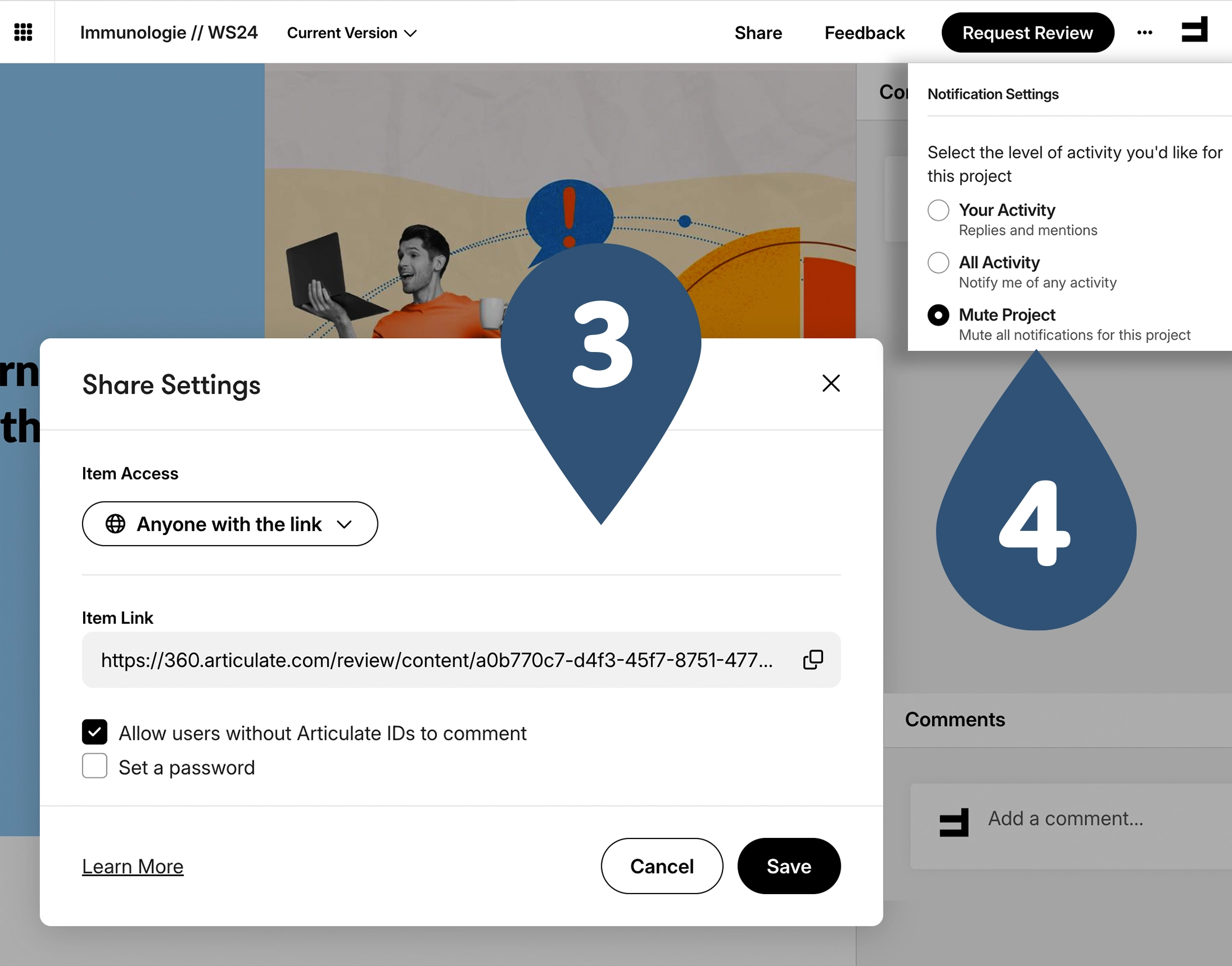Open the apps grid menu icon
The height and width of the screenshot is (966, 1232).
tap(23, 32)
